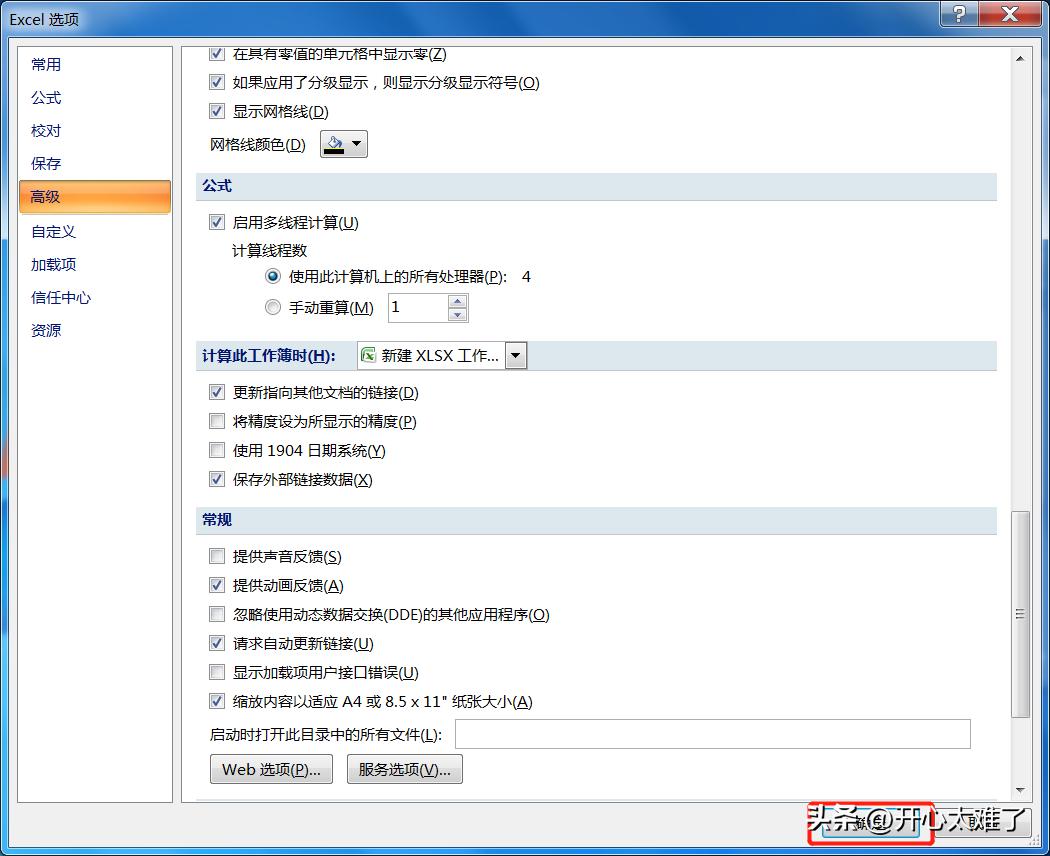Click the scrollbar up arrow
Image resolution: width=1050 pixels, height=856 pixels.
pyautogui.click(x=1020, y=58)
